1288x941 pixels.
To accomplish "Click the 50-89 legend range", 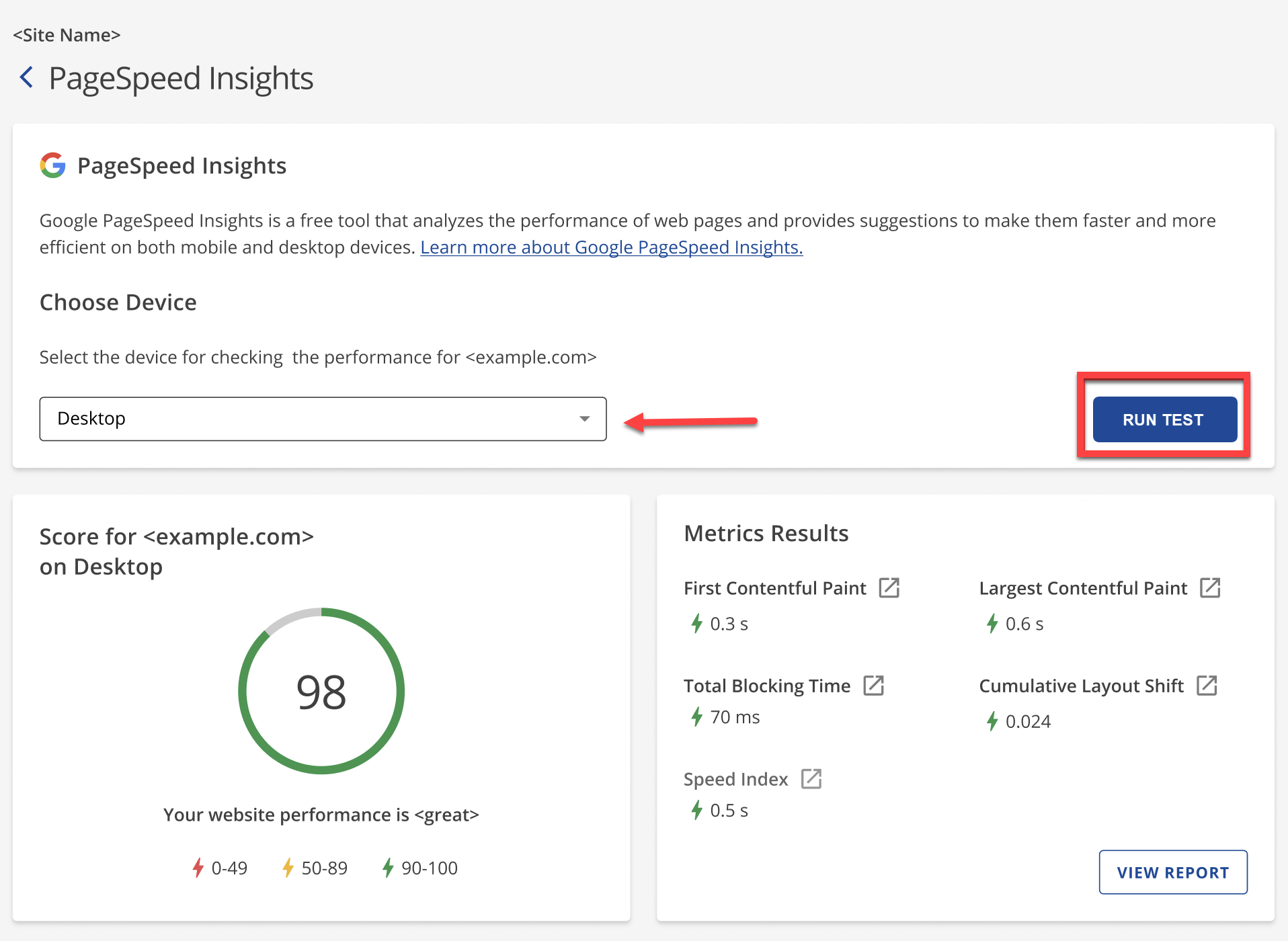I will point(324,868).
